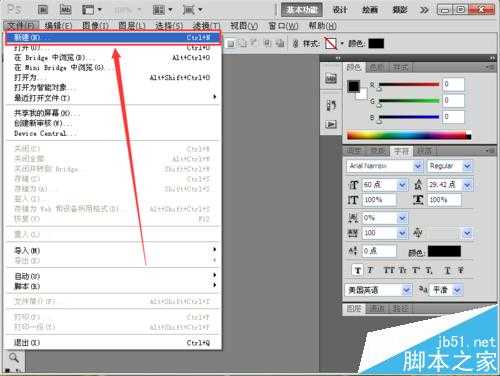Choose 打开为智能对象 menu entry
Viewport: 500px width, 376px height.
click(x=113, y=88)
